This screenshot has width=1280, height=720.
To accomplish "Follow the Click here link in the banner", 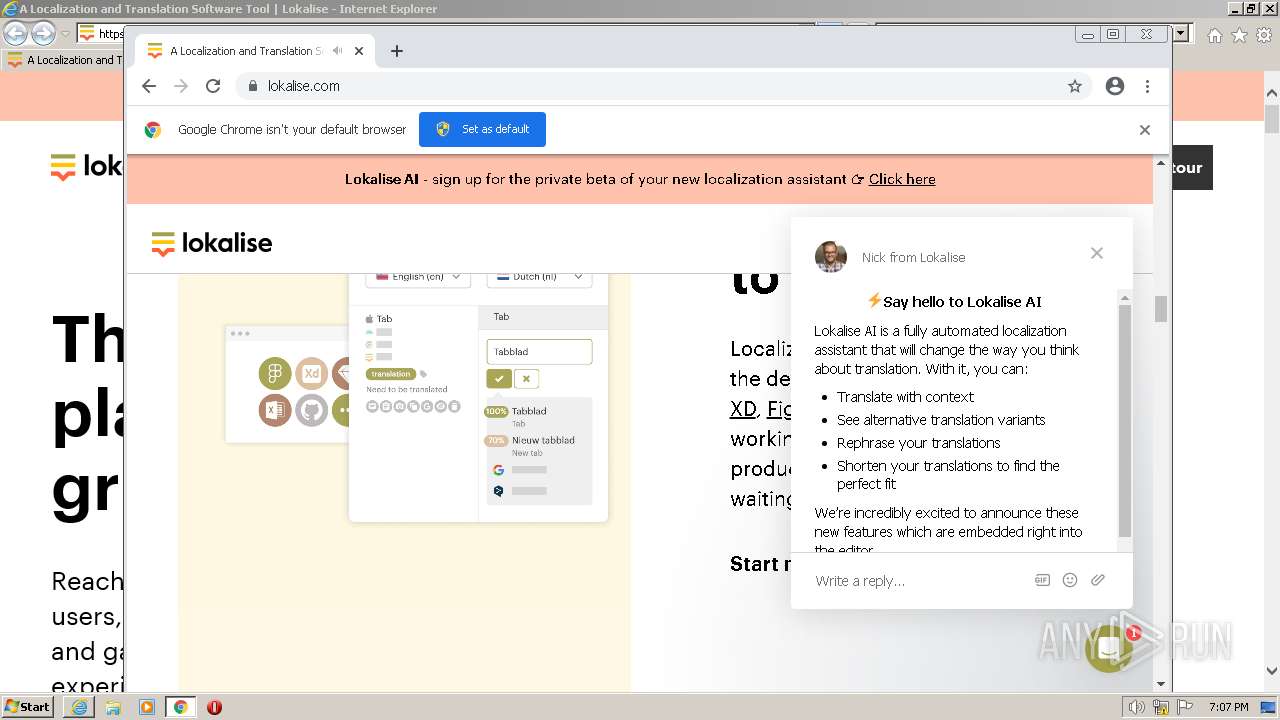I will tap(902, 179).
